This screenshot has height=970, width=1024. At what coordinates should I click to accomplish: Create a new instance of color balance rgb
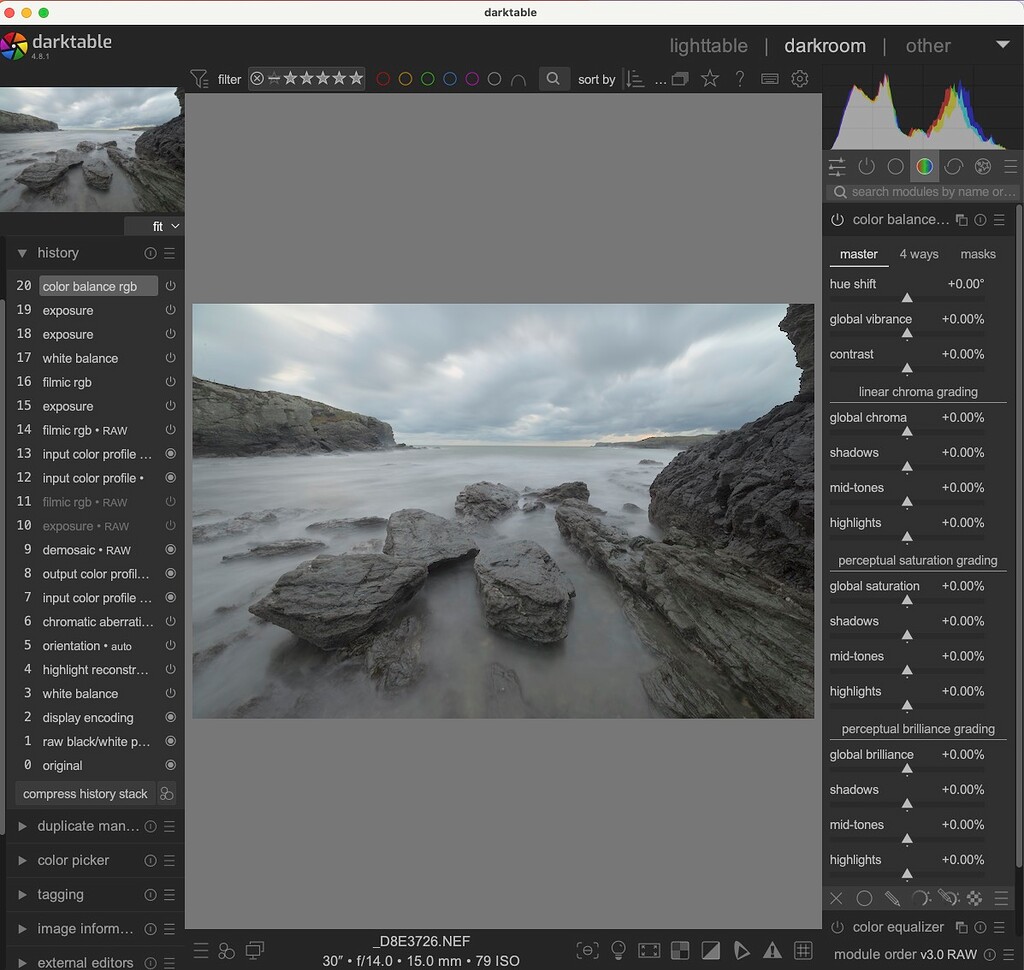(x=961, y=220)
